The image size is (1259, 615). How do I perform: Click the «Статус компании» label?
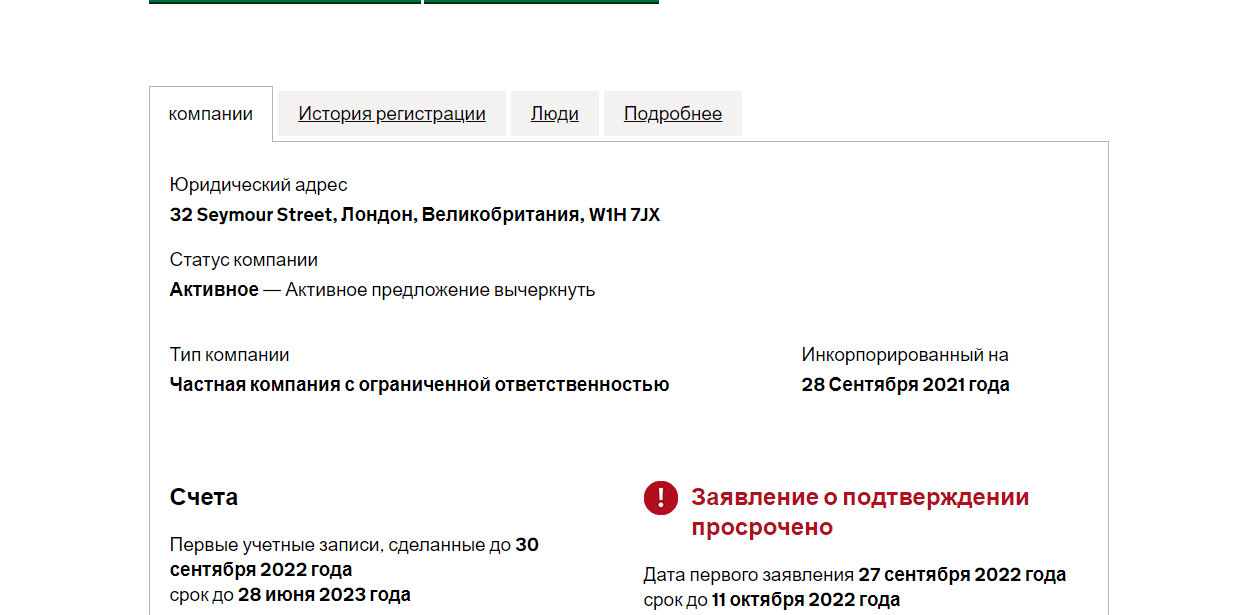click(244, 260)
